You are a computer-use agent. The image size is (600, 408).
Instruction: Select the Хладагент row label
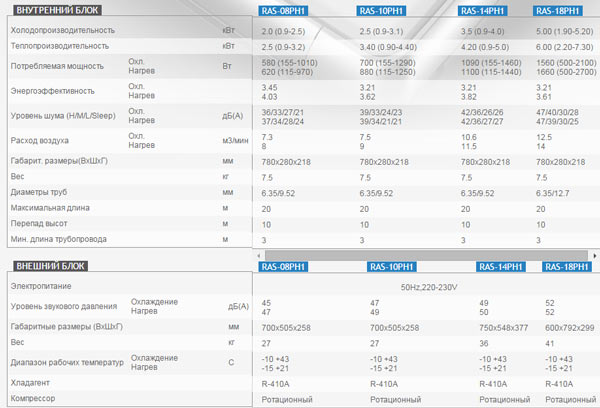click(x=30, y=383)
